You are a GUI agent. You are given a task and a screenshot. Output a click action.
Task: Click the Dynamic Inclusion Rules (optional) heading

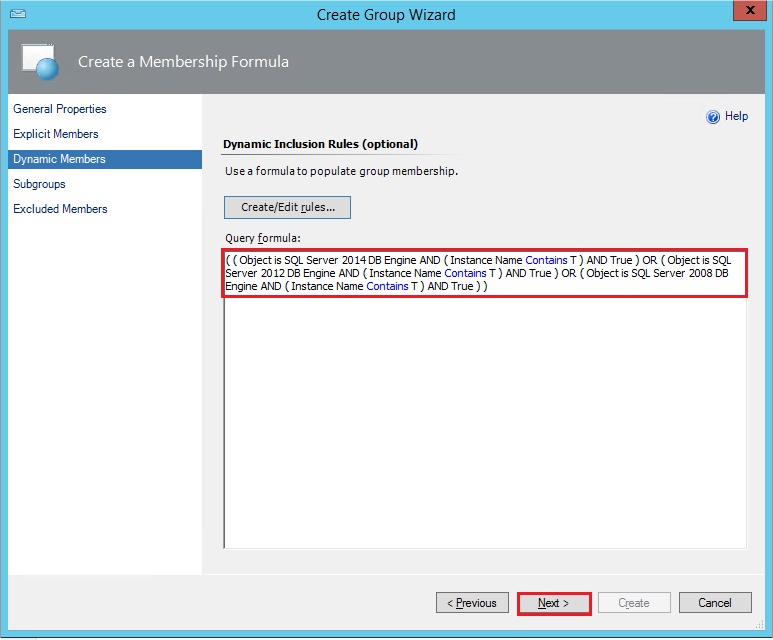(320, 144)
